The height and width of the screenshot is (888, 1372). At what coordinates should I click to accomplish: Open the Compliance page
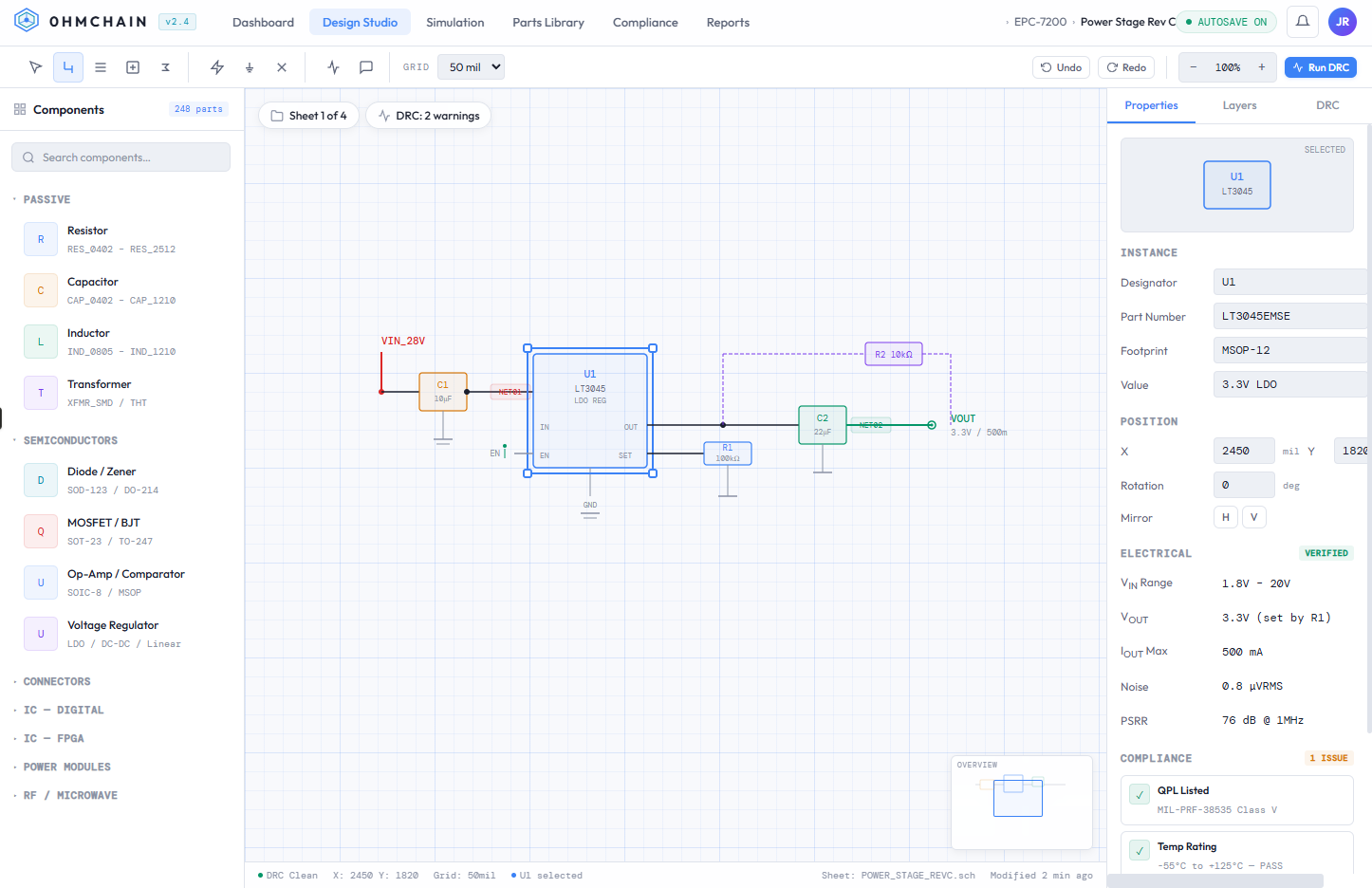click(645, 22)
